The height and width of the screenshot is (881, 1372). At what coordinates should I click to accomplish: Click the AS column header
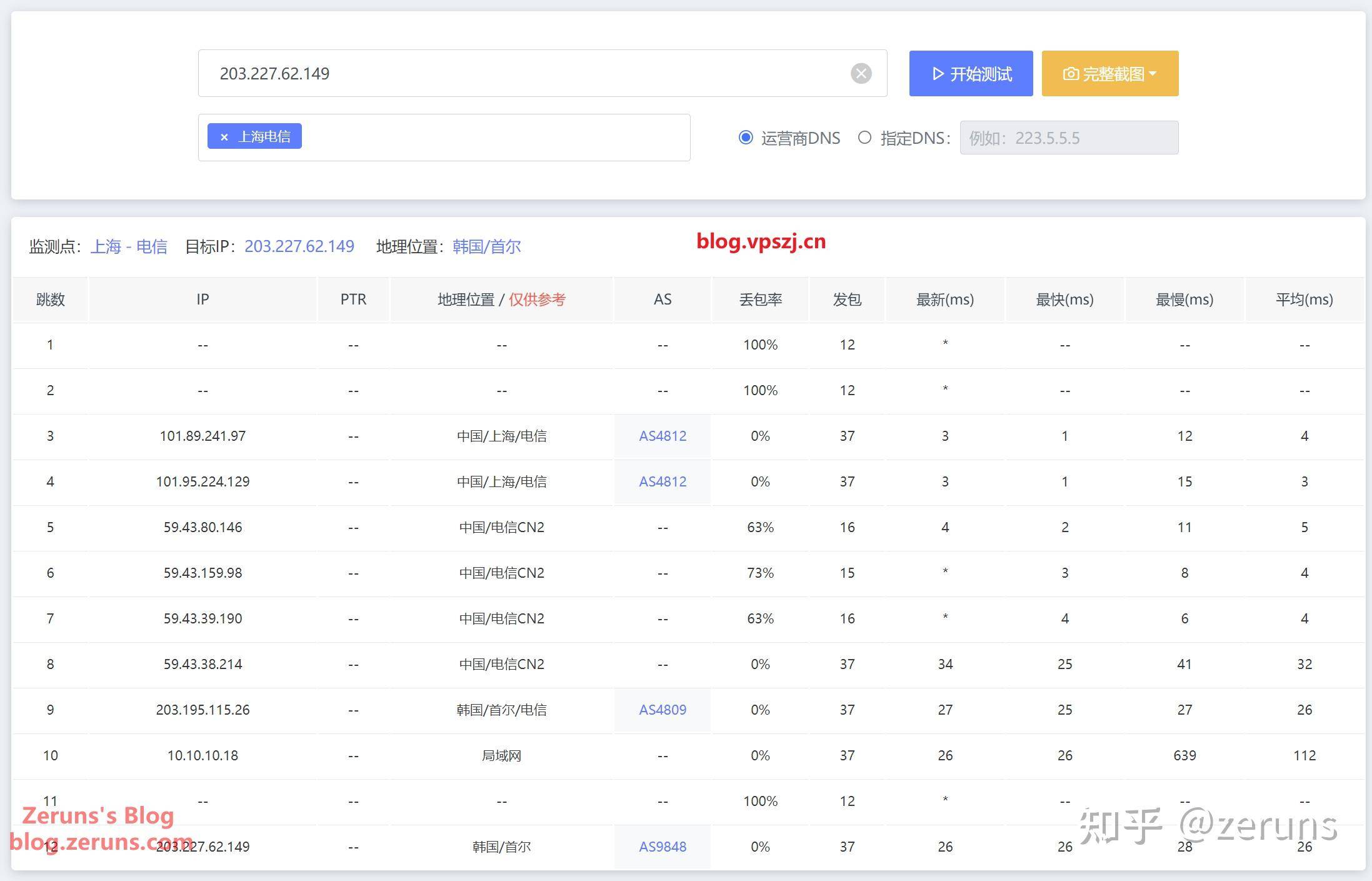[x=663, y=300]
